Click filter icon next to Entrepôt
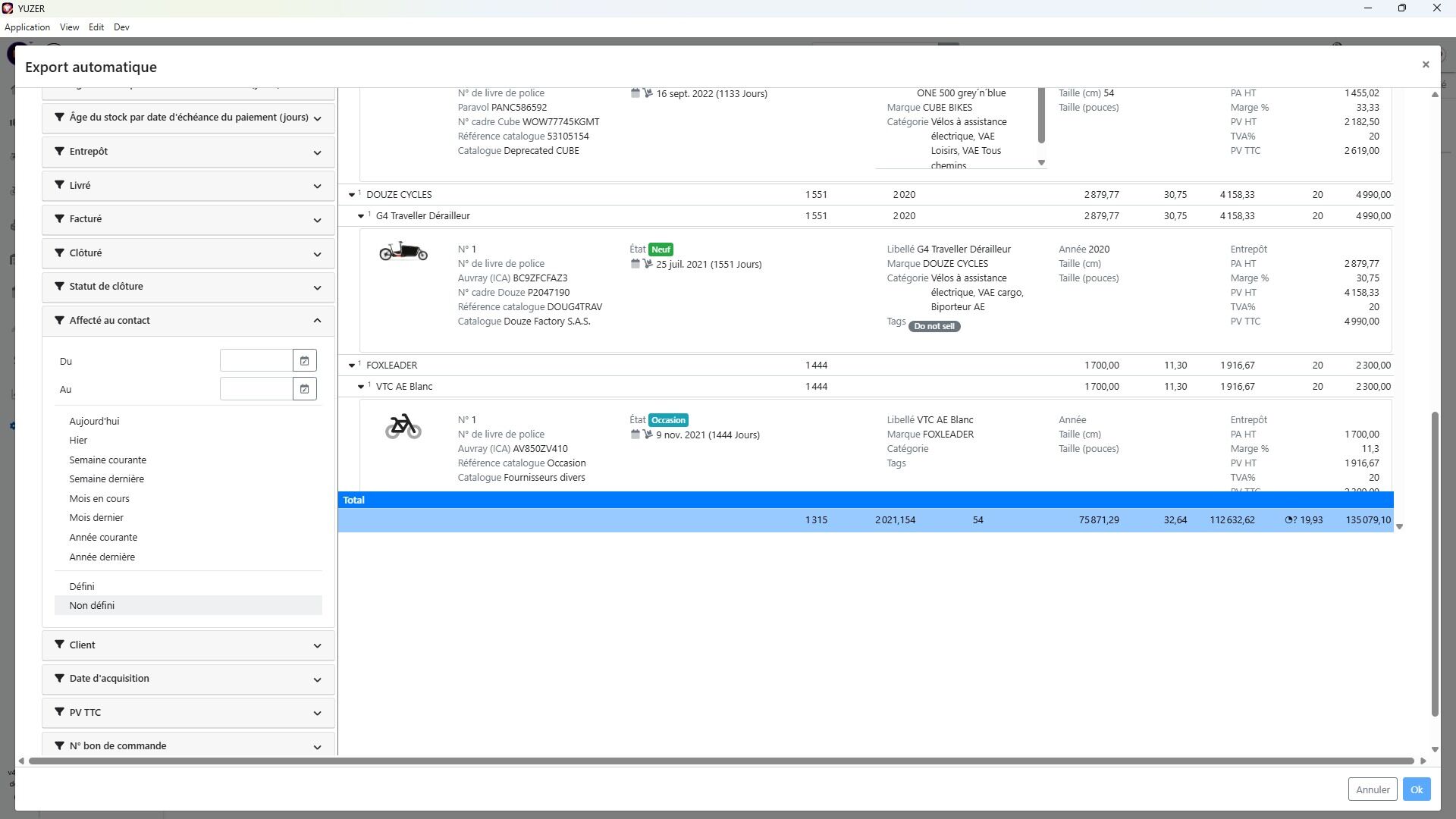The image size is (1456, 819). coord(59,151)
